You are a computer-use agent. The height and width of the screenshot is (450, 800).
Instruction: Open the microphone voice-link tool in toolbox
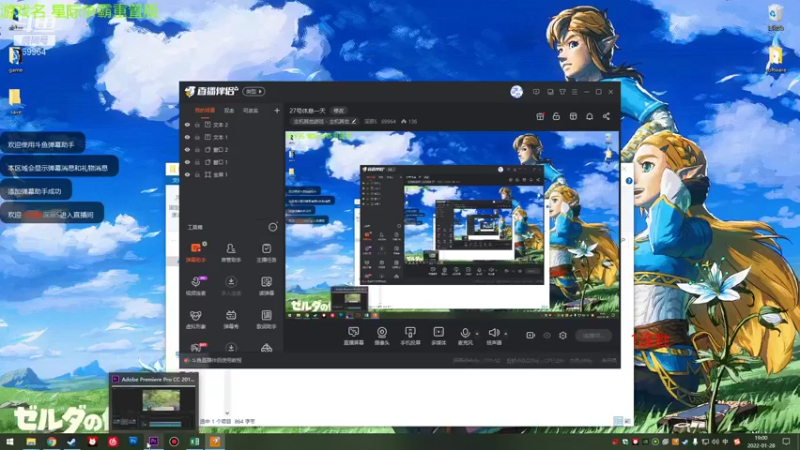[196, 286]
